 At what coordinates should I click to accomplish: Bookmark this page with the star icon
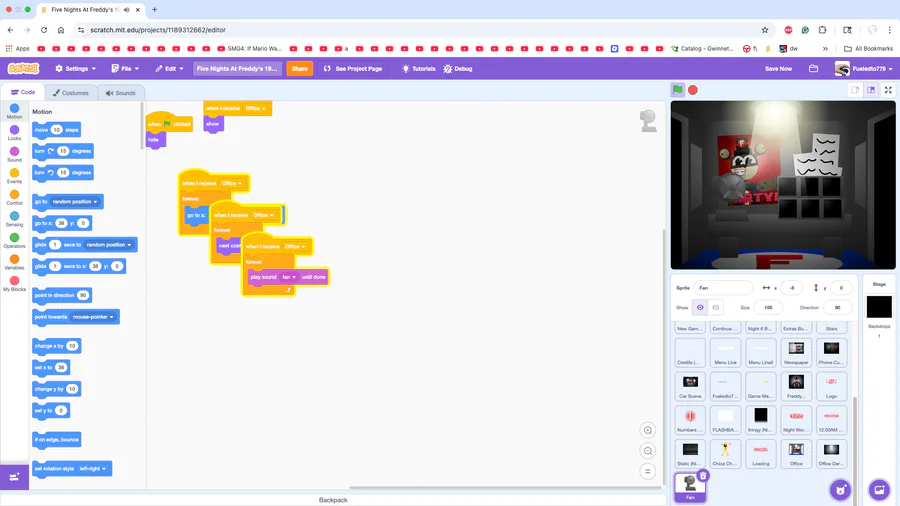coord(765,30)
